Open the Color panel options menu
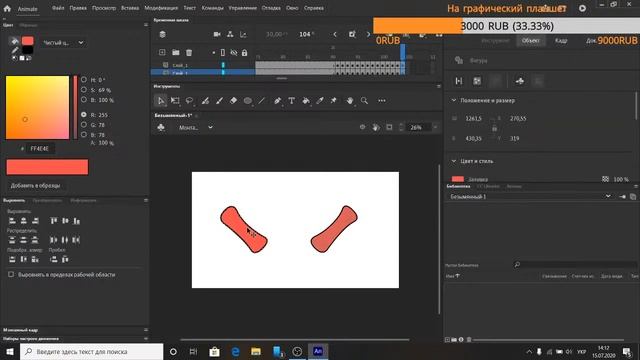 (146, 25)
